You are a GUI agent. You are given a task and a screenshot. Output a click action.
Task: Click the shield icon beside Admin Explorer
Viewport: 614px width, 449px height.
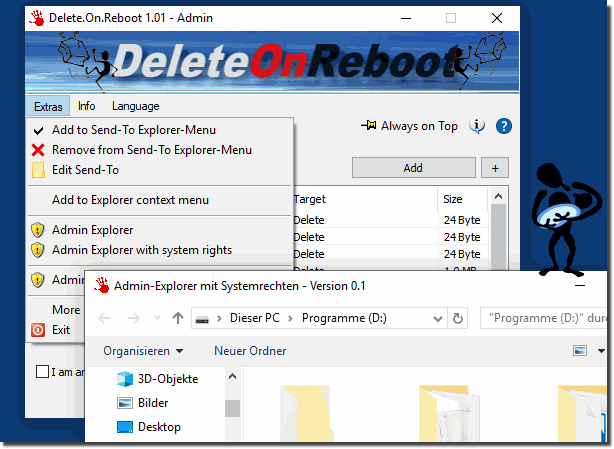coord(38,230)
